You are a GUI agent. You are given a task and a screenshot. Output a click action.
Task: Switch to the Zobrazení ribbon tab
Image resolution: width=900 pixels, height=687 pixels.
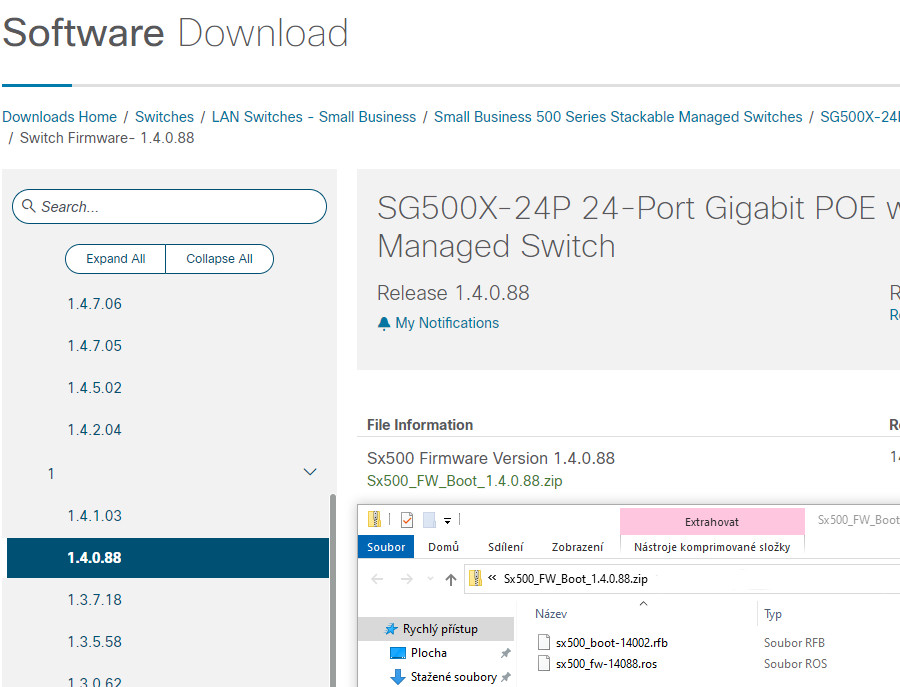[x=577, y=547]
